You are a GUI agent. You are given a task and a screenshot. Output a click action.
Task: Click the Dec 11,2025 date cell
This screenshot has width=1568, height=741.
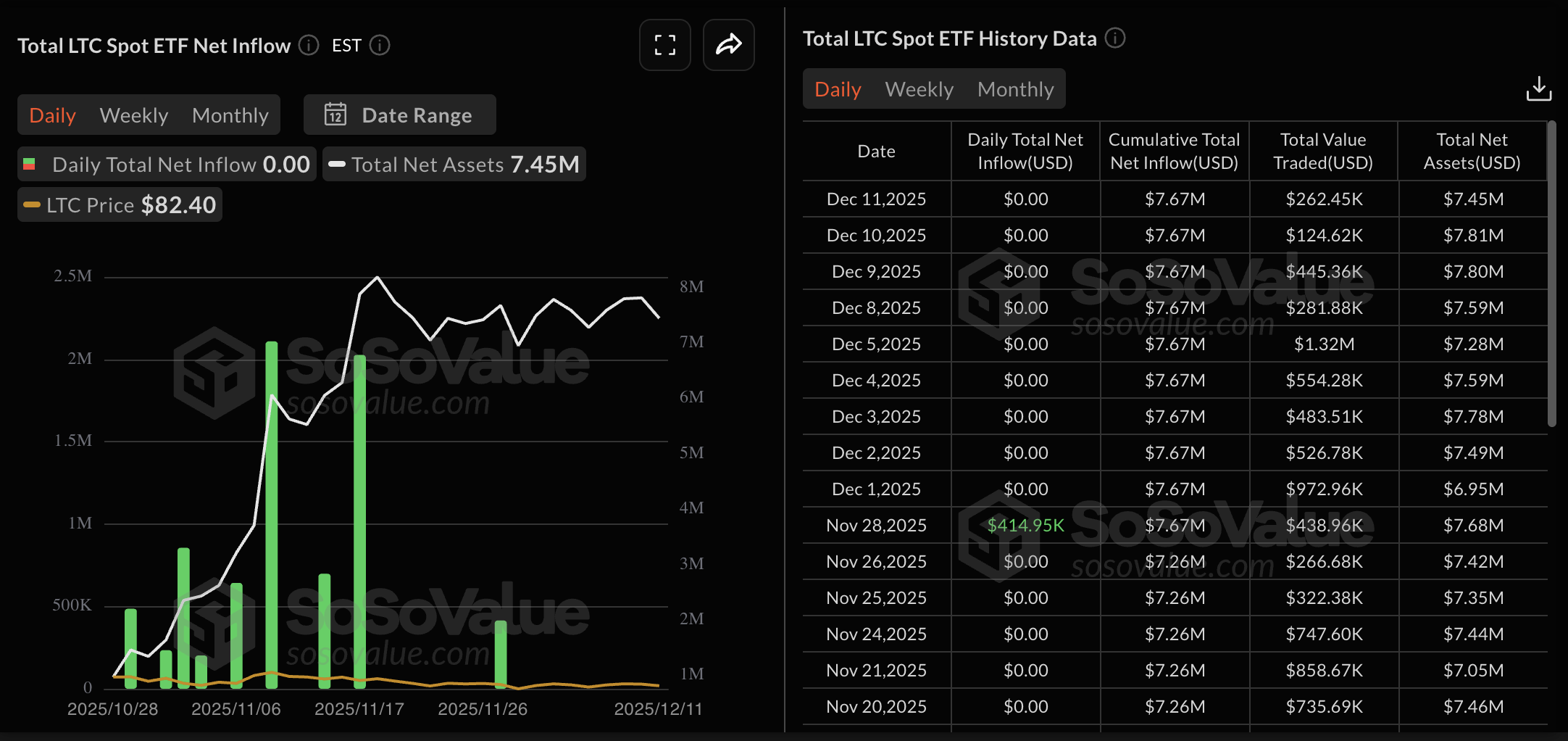(876, 198)
